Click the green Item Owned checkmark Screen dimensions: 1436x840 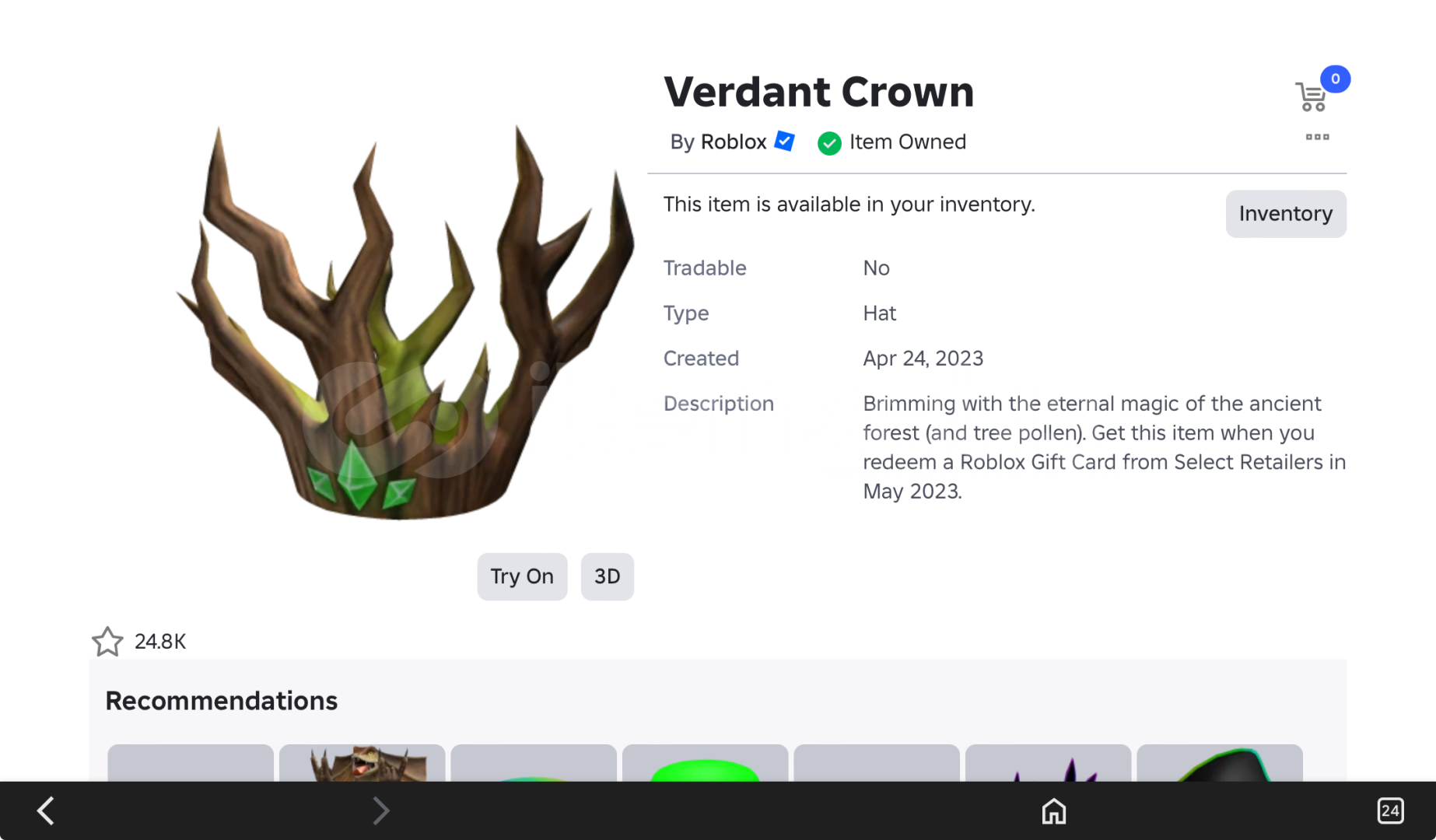829,143
